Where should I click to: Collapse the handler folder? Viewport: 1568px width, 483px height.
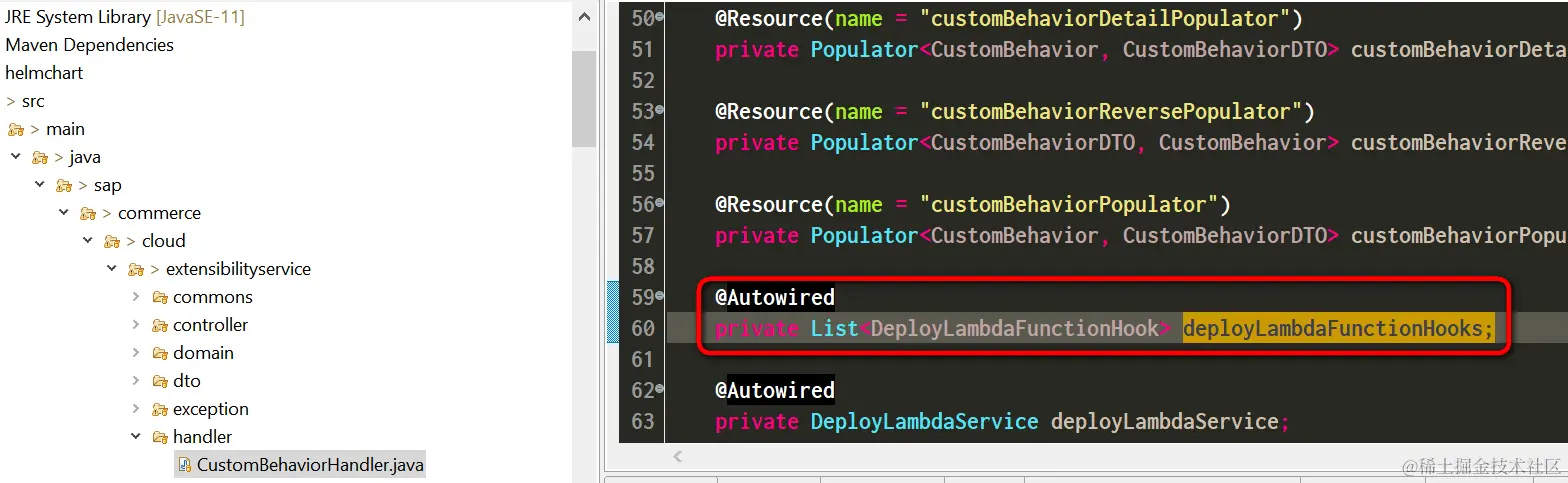pyautogui.click(x=136, y=437)
